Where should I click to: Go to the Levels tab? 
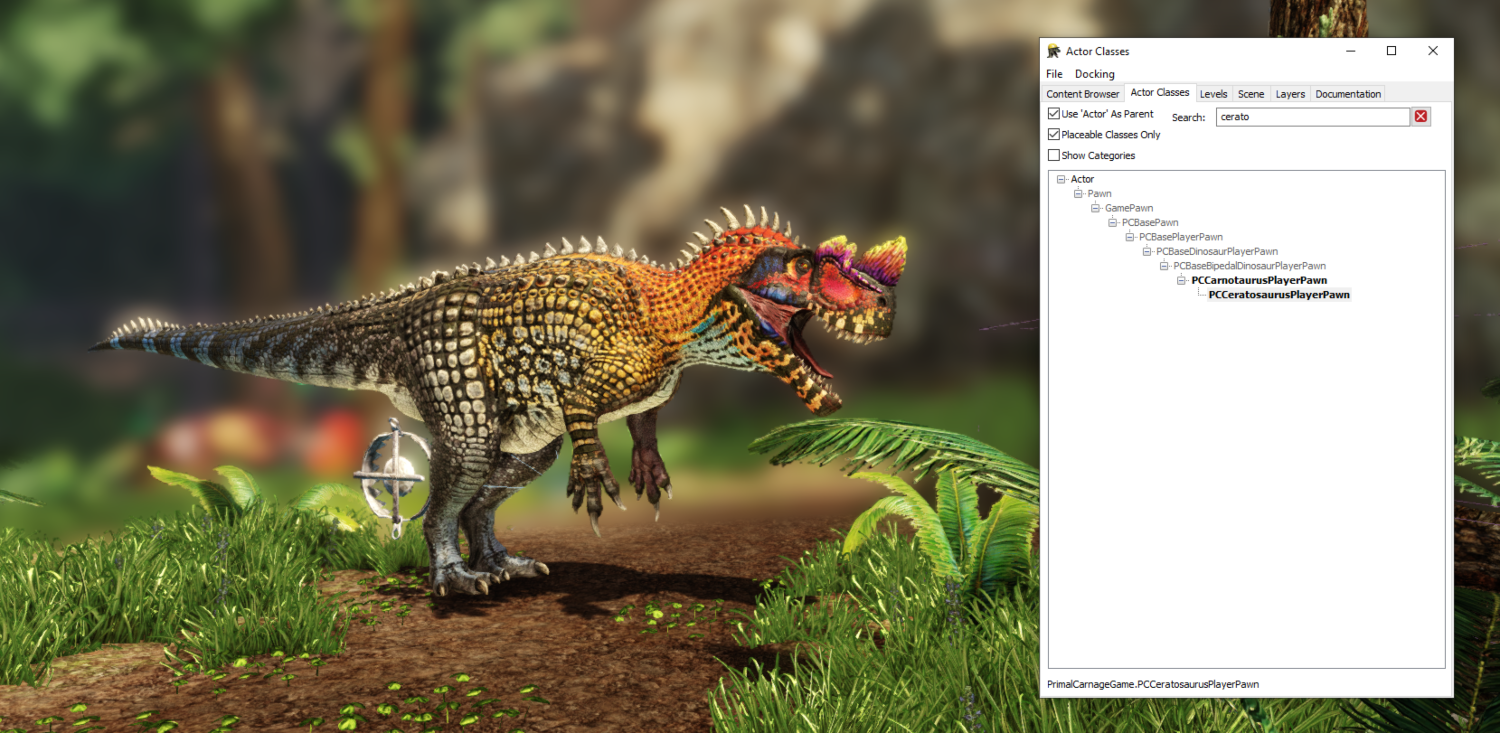(1214, 94)
